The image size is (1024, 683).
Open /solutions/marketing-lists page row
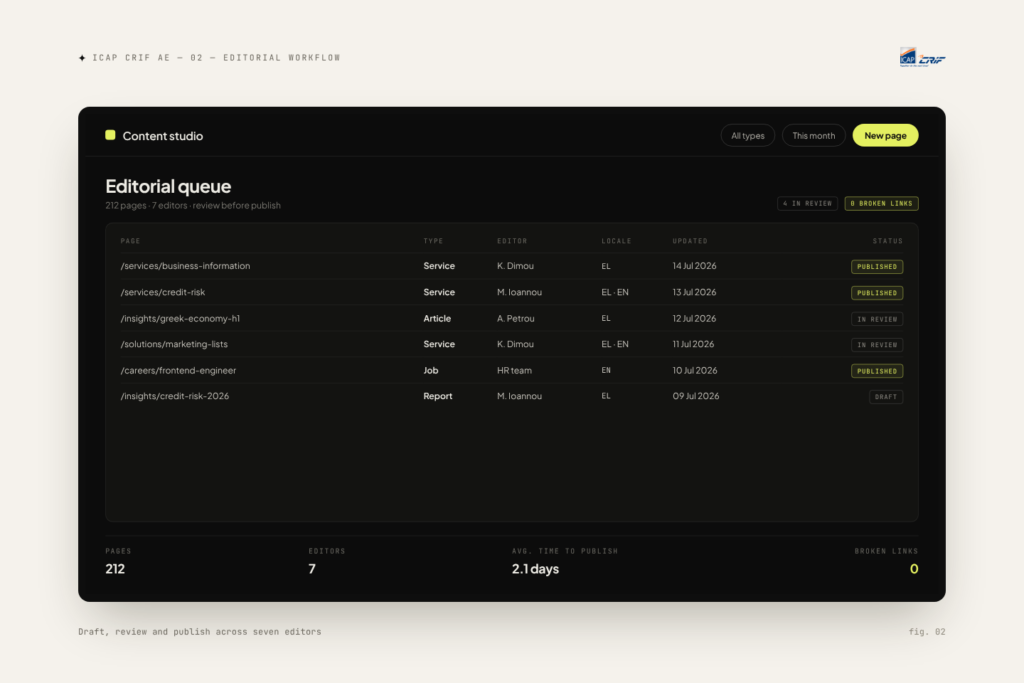[x=512, y=344]
